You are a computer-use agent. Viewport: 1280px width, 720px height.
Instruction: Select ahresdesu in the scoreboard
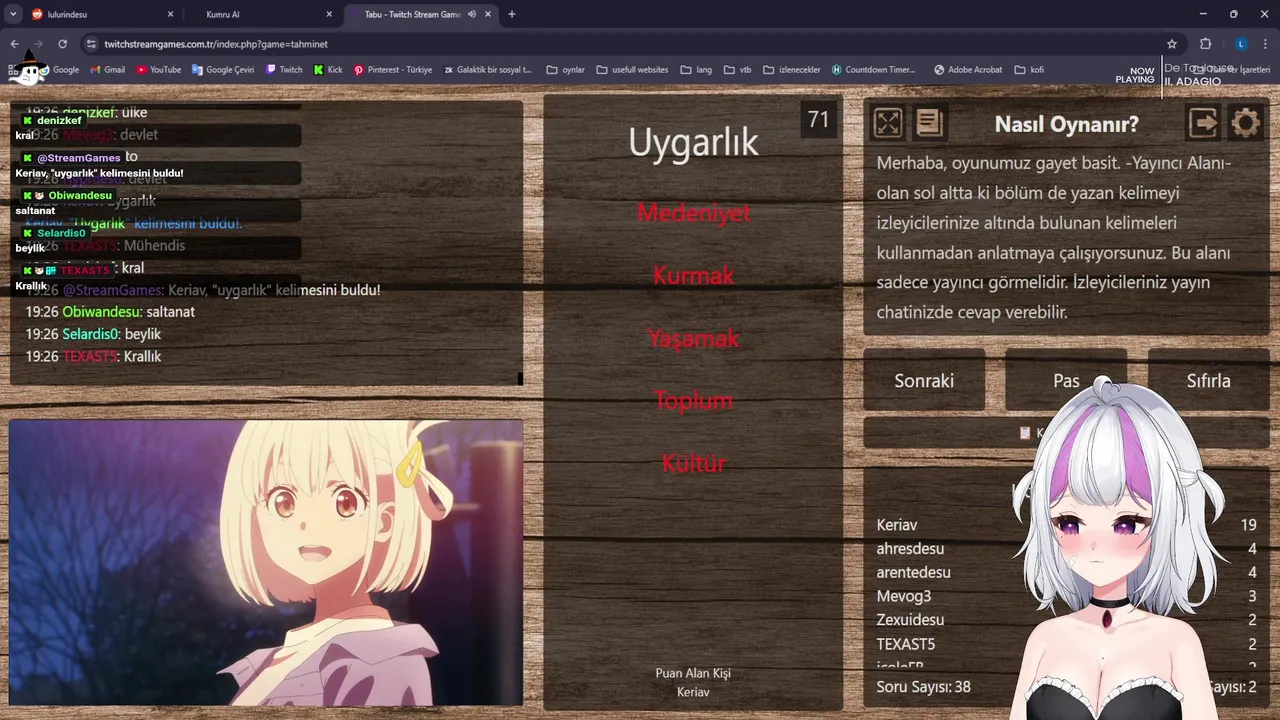click(x=910, y=548)
